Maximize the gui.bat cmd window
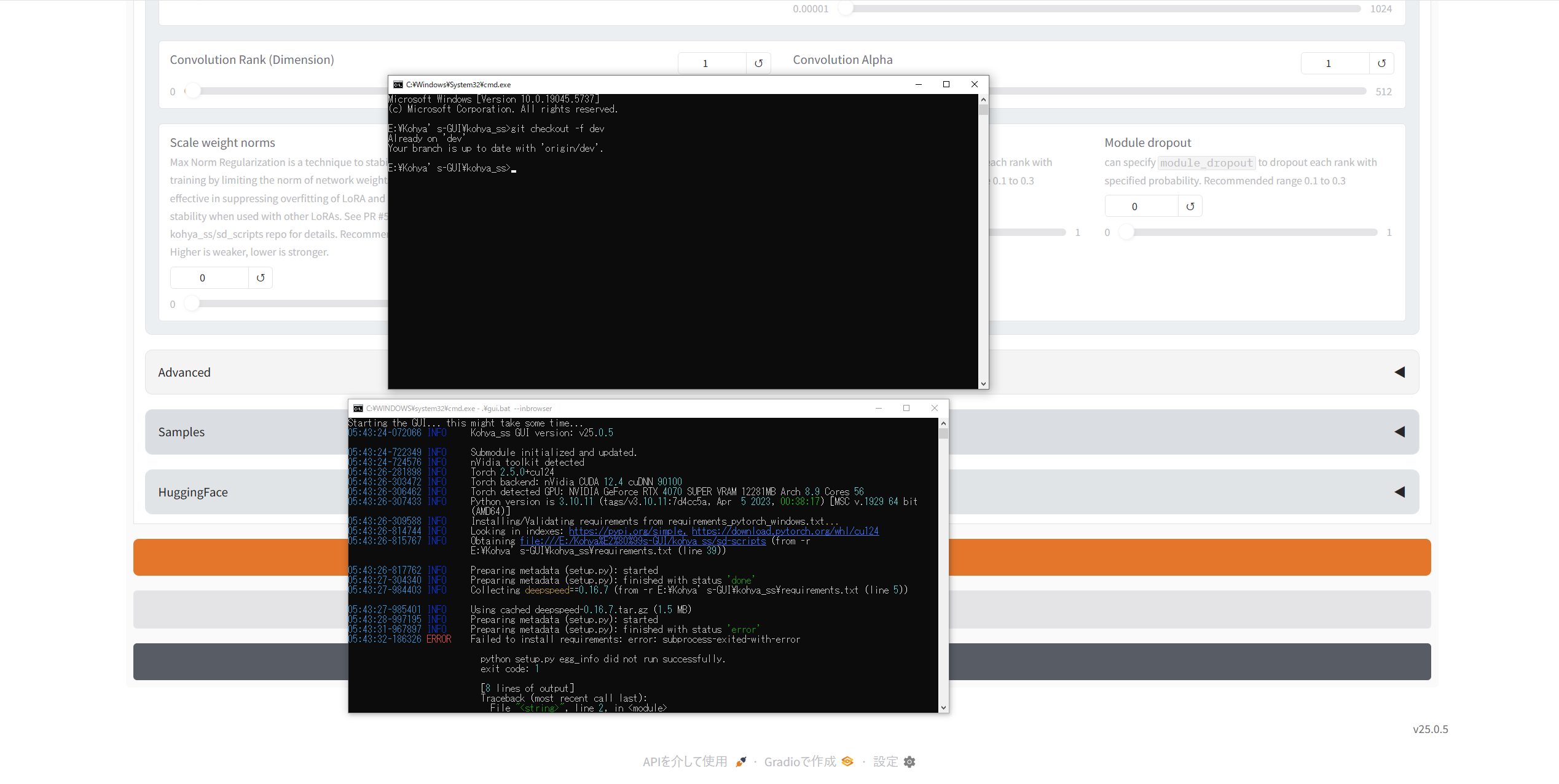 [906, 409]
